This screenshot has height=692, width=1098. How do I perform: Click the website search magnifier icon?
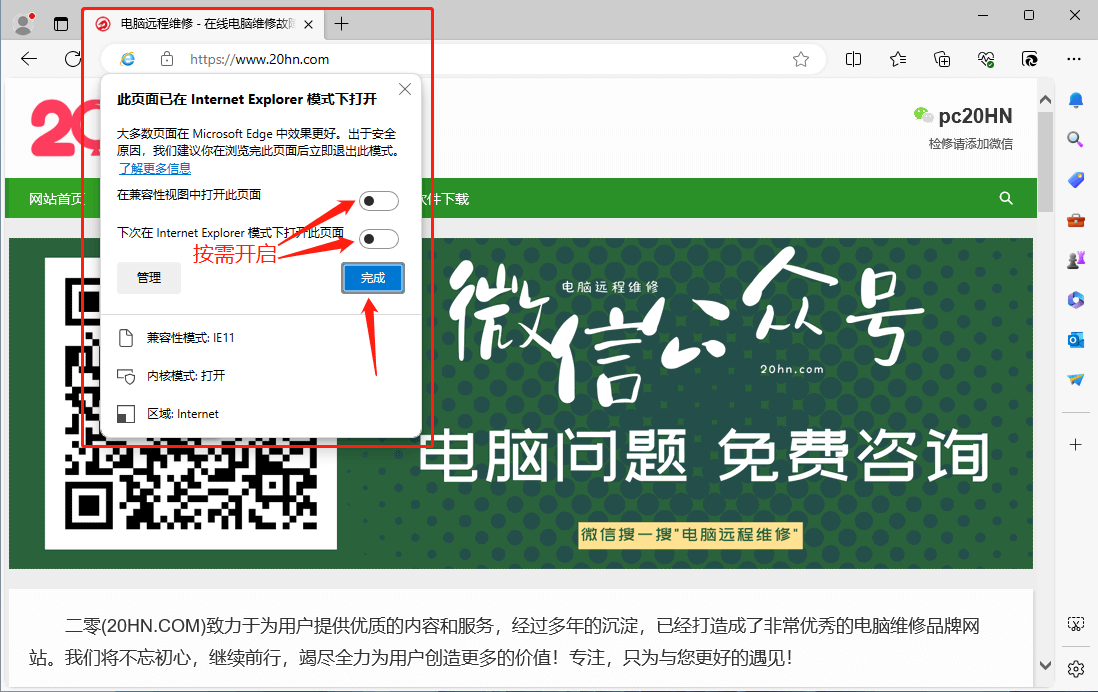(x=1006, y=199)
